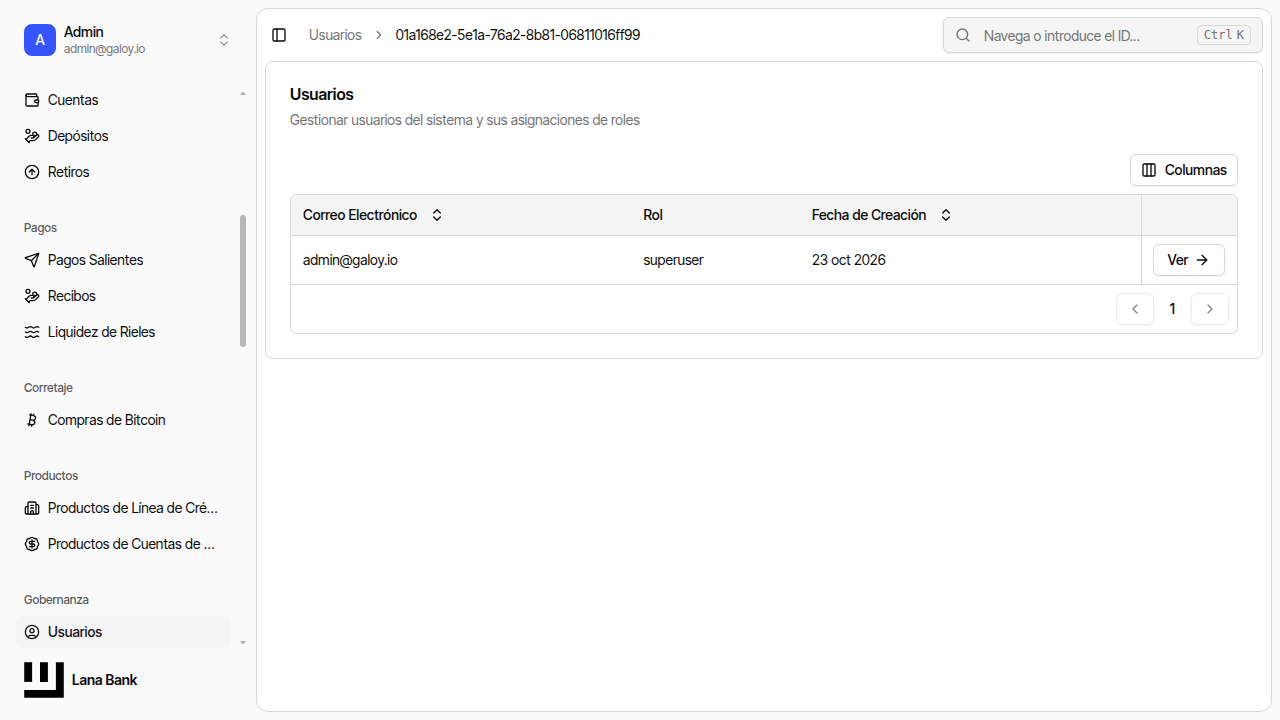Click the Pagos Salientes paper-plane icon

(31, 260)
